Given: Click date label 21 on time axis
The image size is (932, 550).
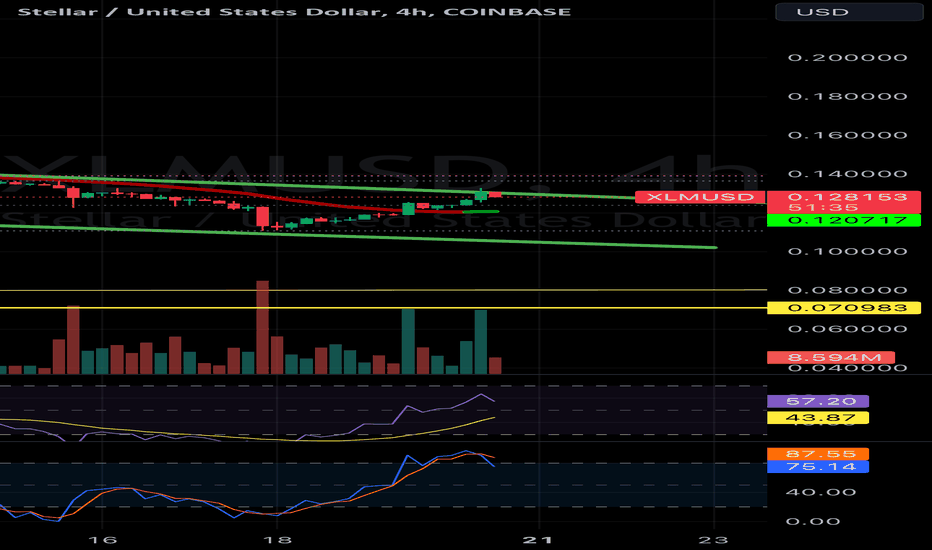Looking at the screenshot, I should 539,540.
